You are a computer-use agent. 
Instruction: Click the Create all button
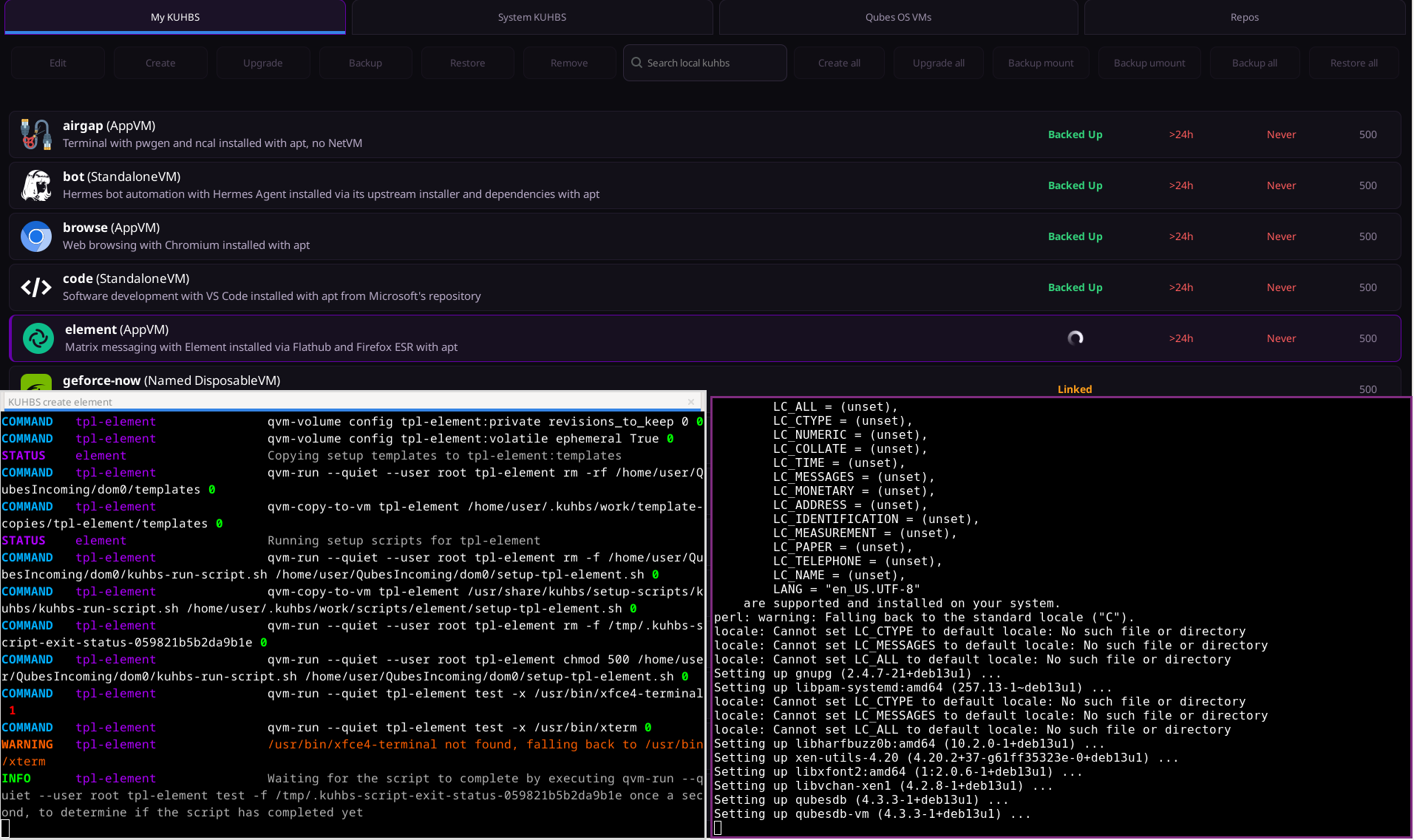tap(839, 63)
